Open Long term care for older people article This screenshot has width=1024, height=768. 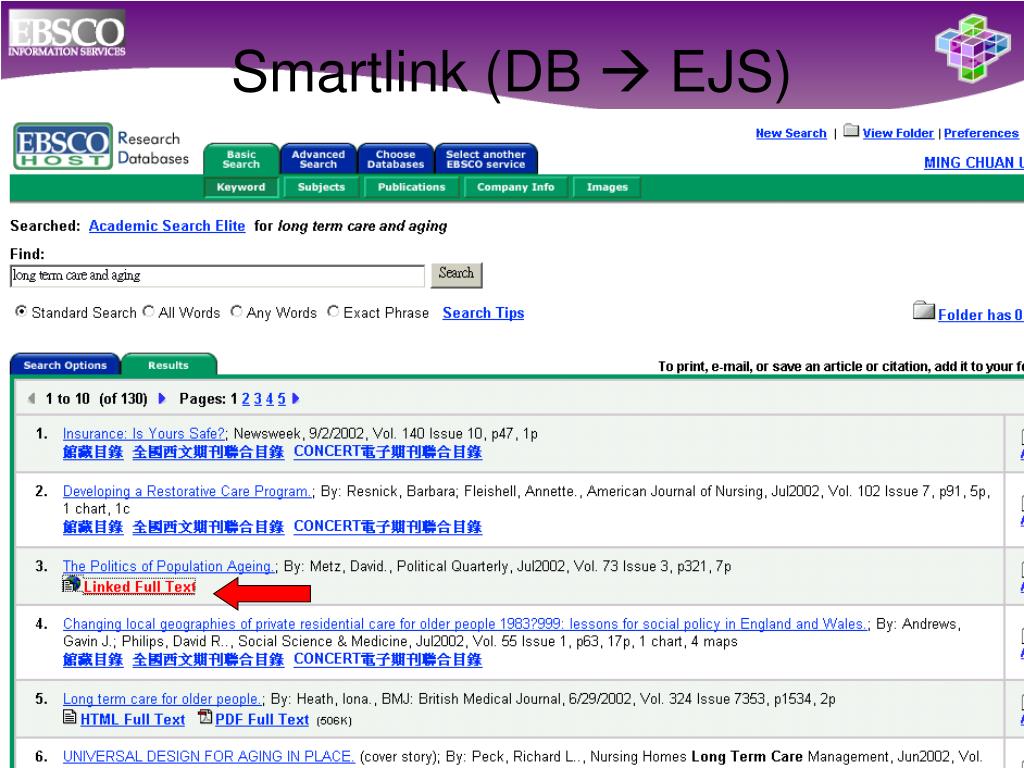[x=162, y=699]
